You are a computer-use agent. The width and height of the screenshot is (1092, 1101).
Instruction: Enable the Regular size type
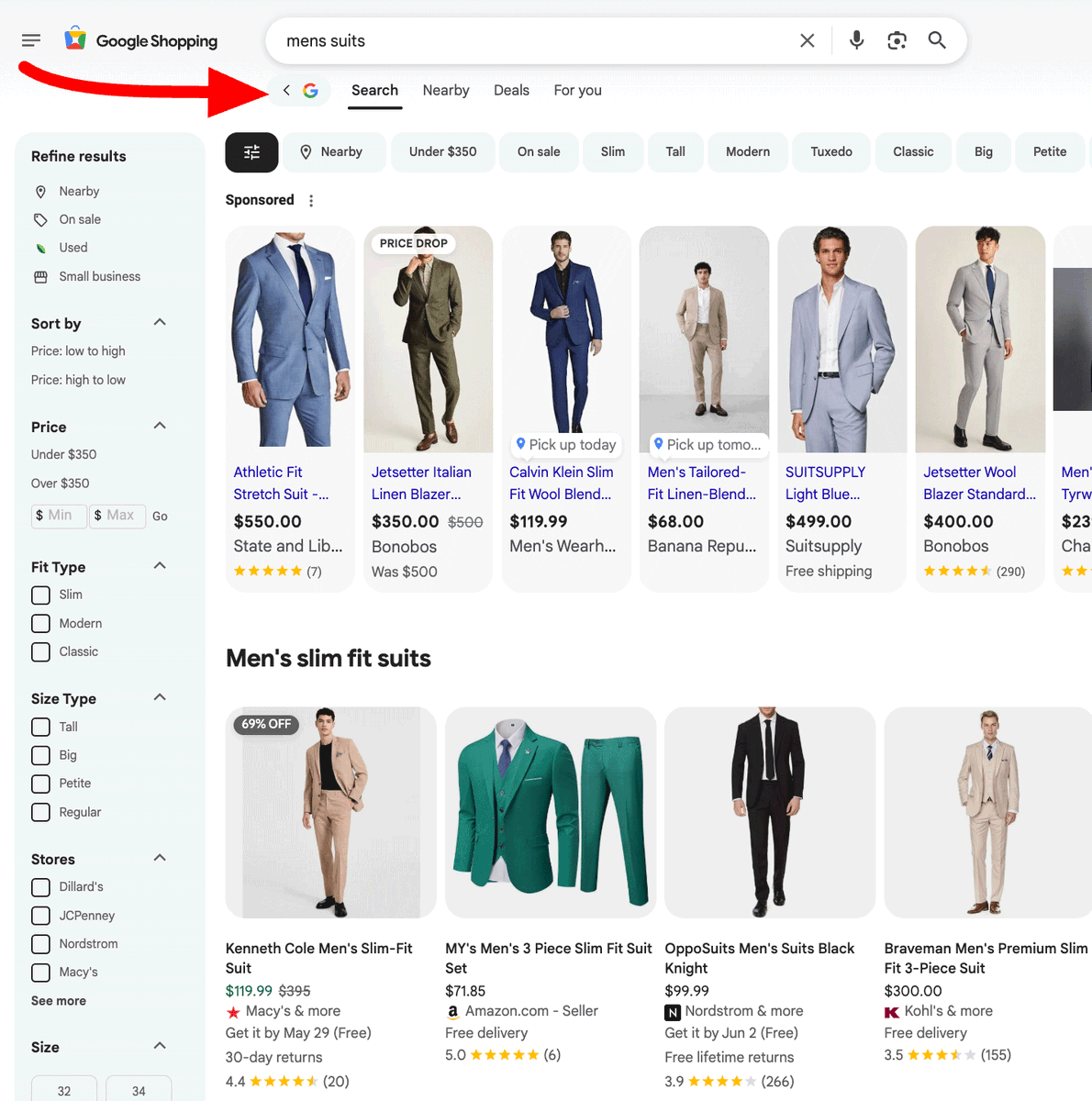point(40,813)
